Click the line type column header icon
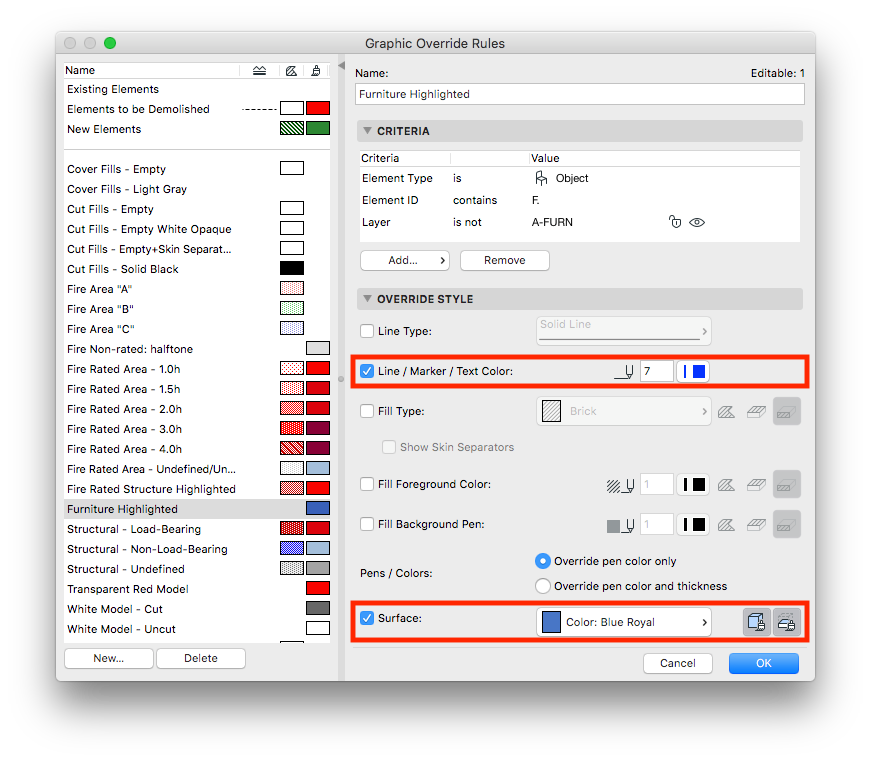This screenshot has height=761, width=871. coord(259,71)
